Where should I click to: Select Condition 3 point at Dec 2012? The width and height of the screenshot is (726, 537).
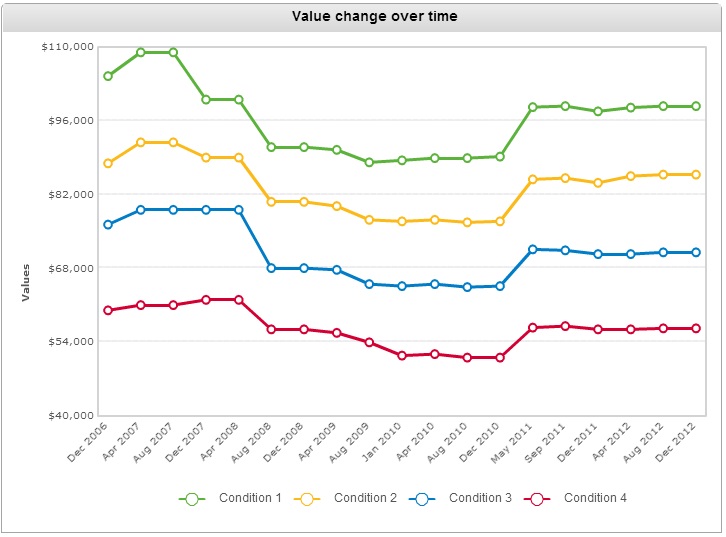pos(695,252)
